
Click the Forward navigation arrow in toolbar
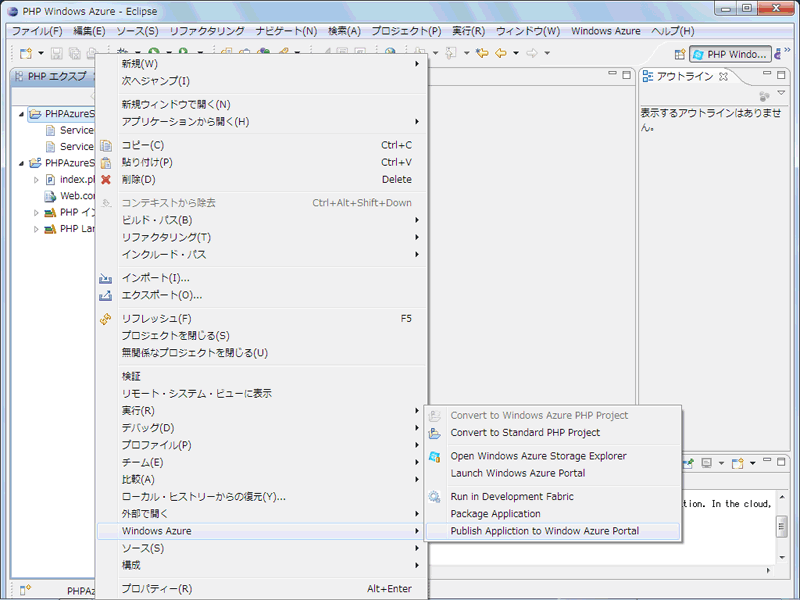532,53
